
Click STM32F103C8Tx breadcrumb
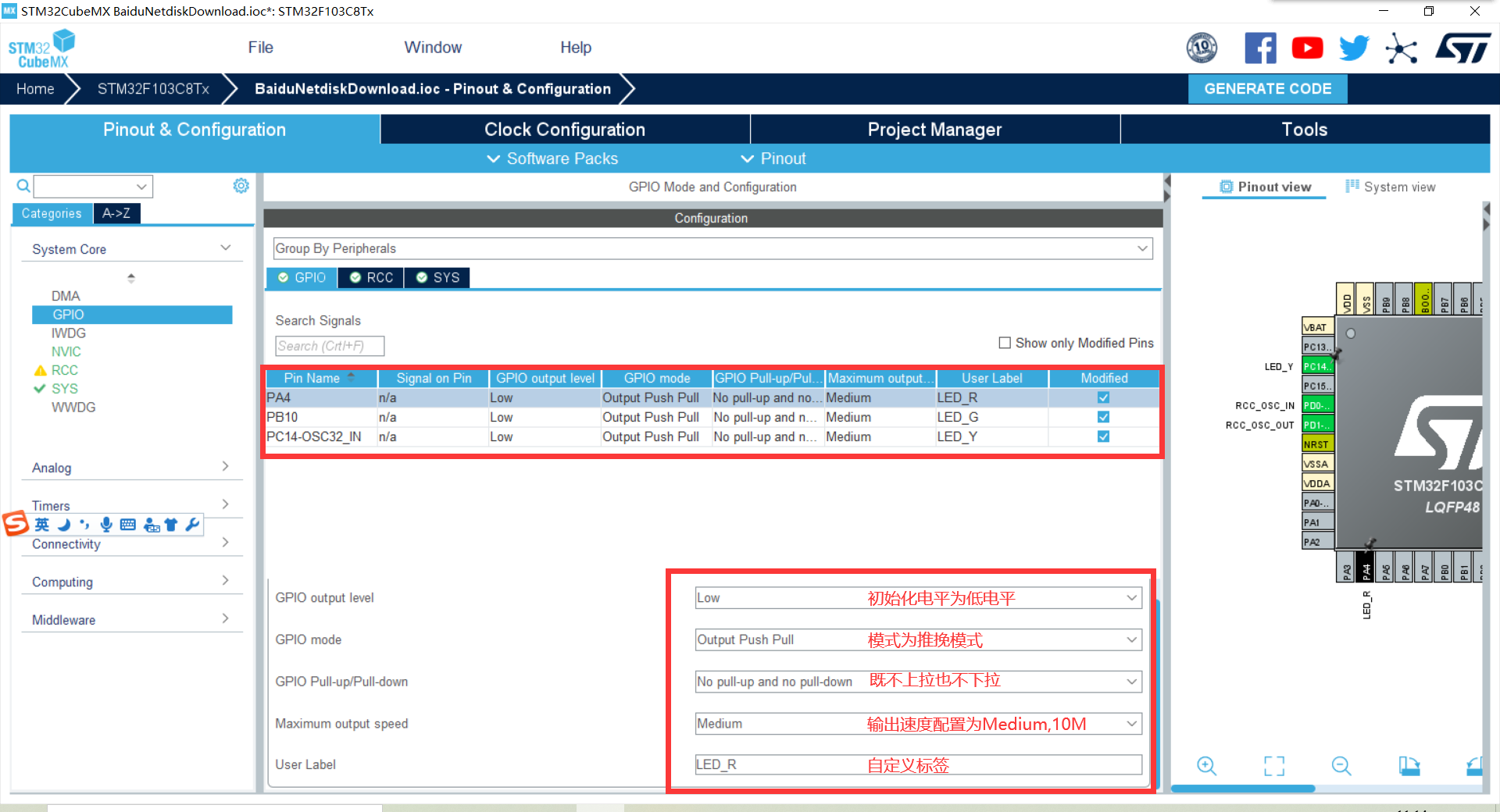pos(153,89)
